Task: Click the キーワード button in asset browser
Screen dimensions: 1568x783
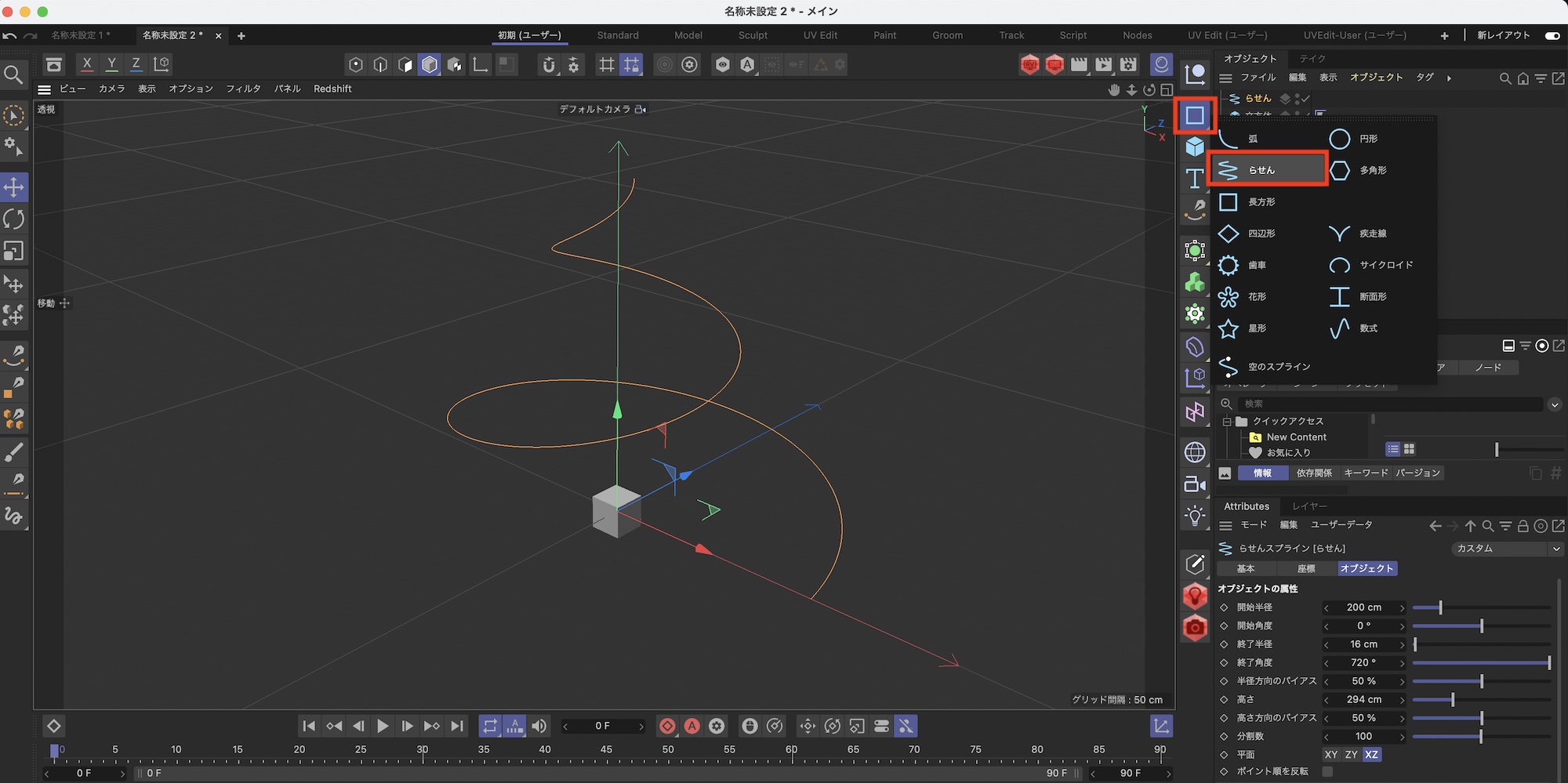Action: click(1366, 473)
